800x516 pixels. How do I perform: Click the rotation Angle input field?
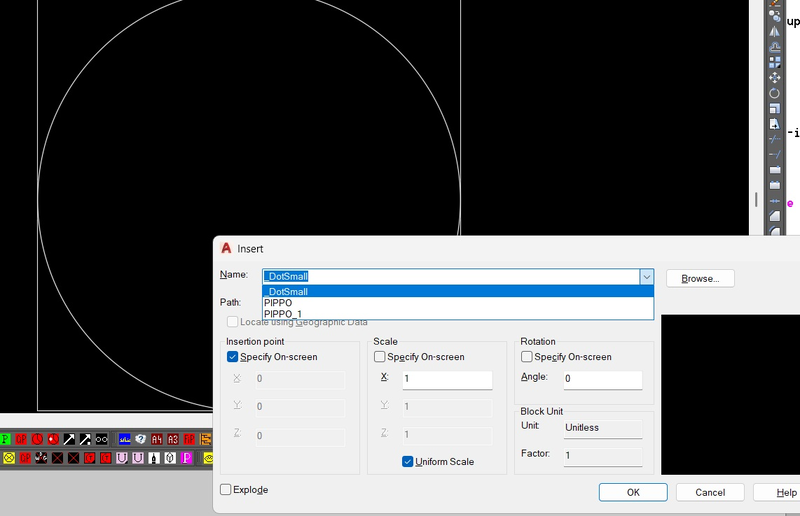click(602, 379)
